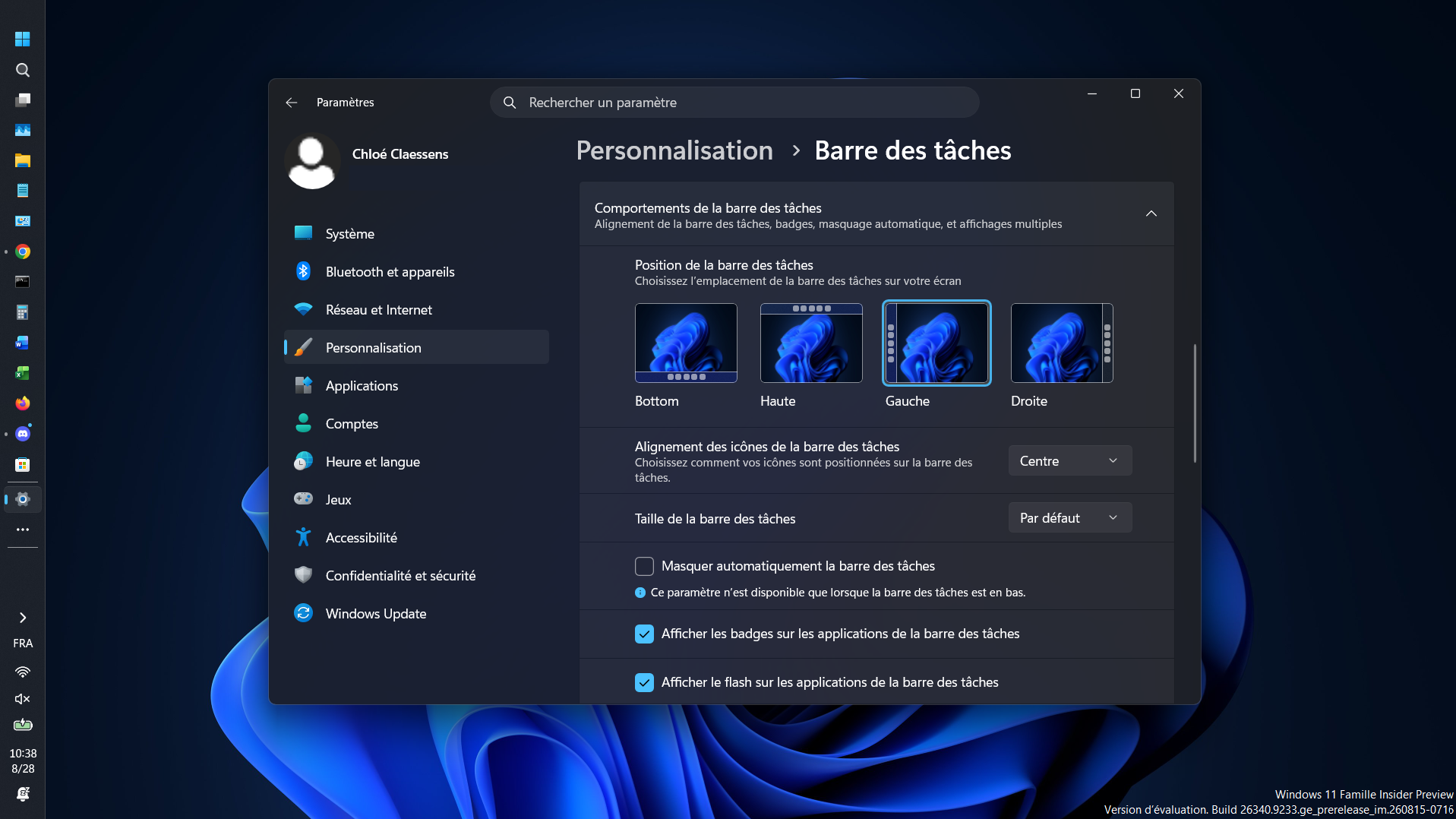The image size is (1456, 819).
Task: Open Windows Update settings
Action: [416, 613]
